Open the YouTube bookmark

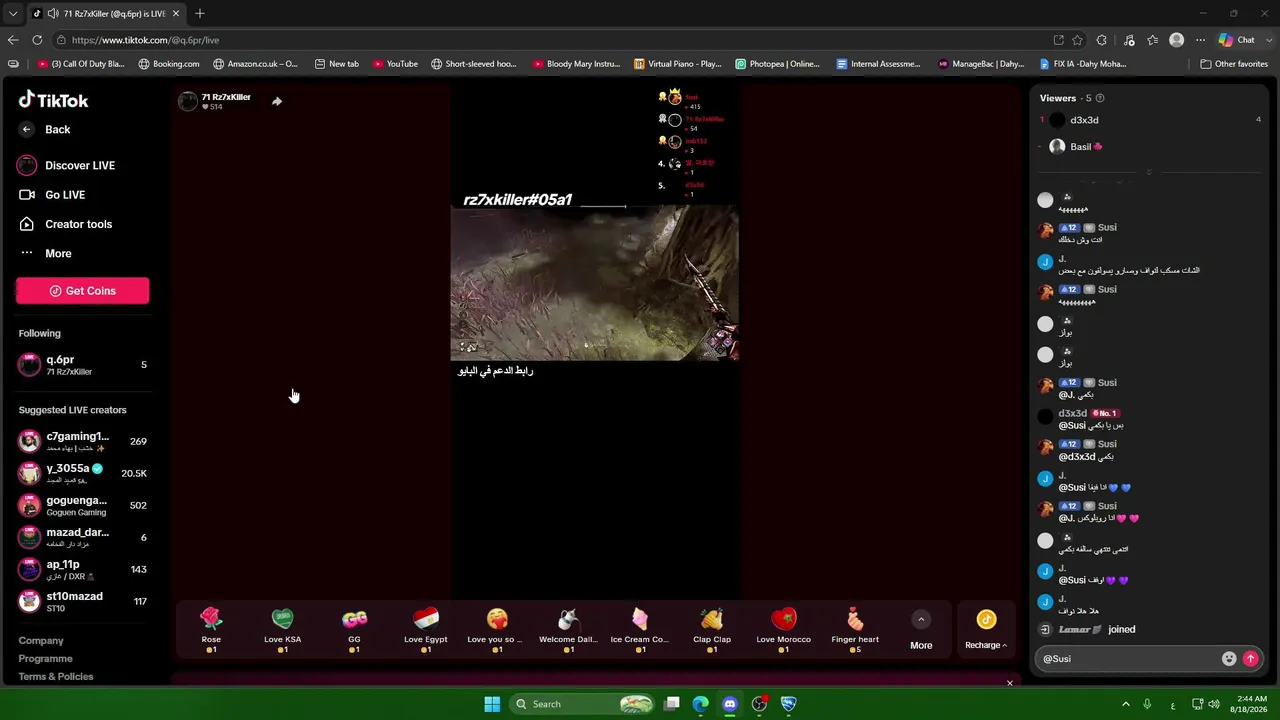[395, 64]
